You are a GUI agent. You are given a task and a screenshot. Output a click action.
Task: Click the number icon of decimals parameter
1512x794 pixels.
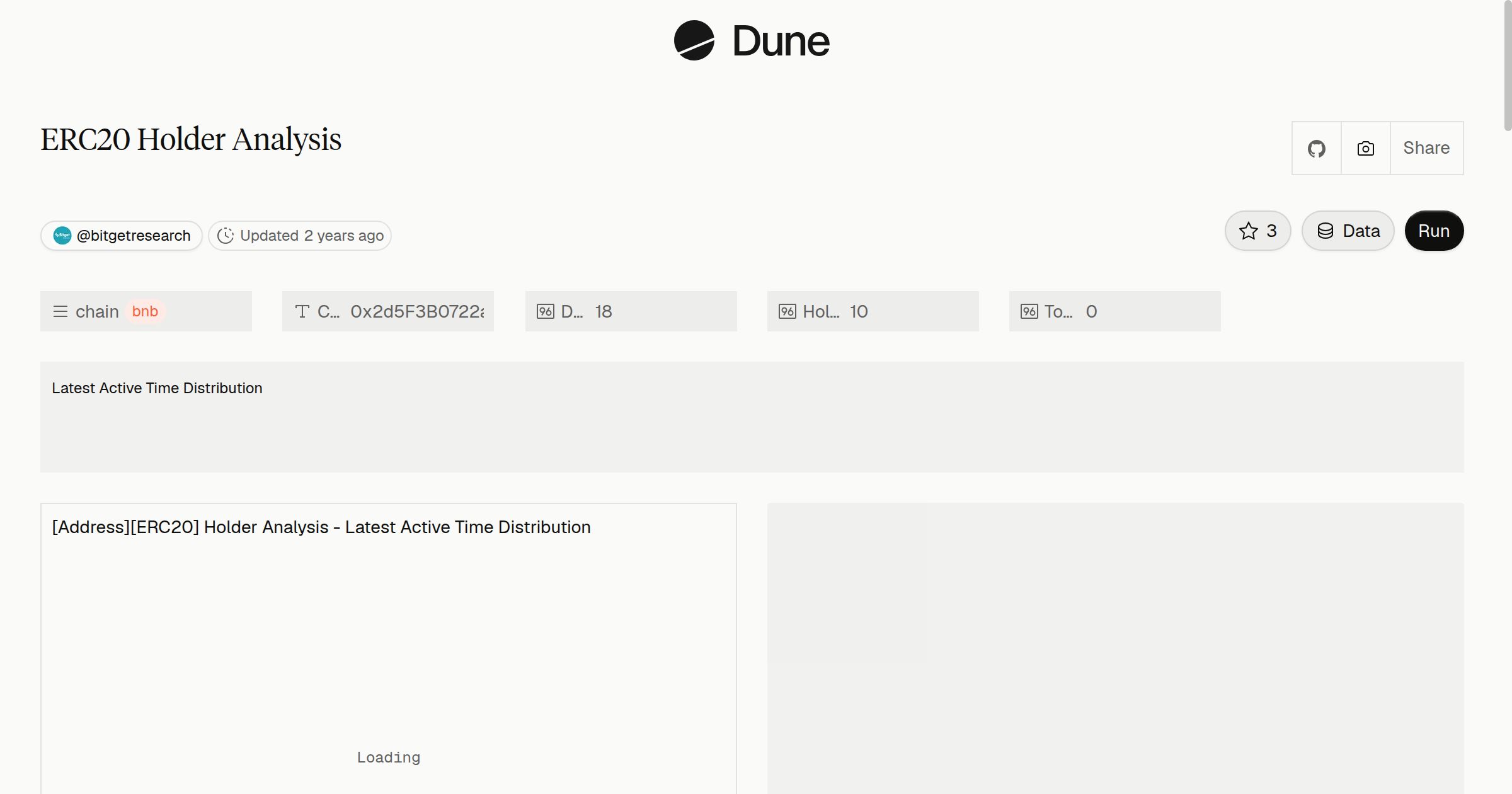coord(545,311)
